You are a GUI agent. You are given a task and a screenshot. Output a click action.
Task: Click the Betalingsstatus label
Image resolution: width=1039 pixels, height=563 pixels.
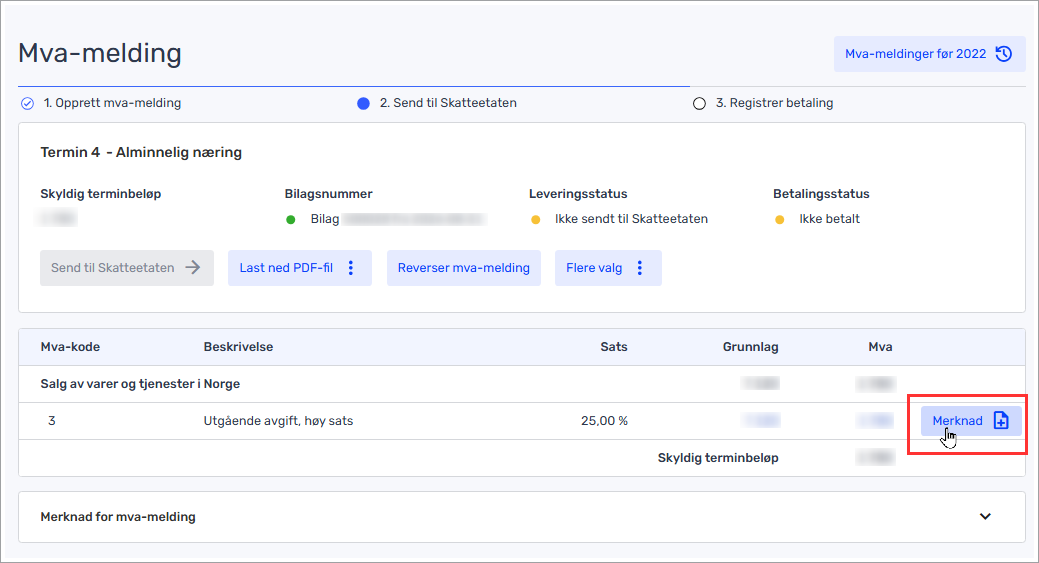click(821, 194)
